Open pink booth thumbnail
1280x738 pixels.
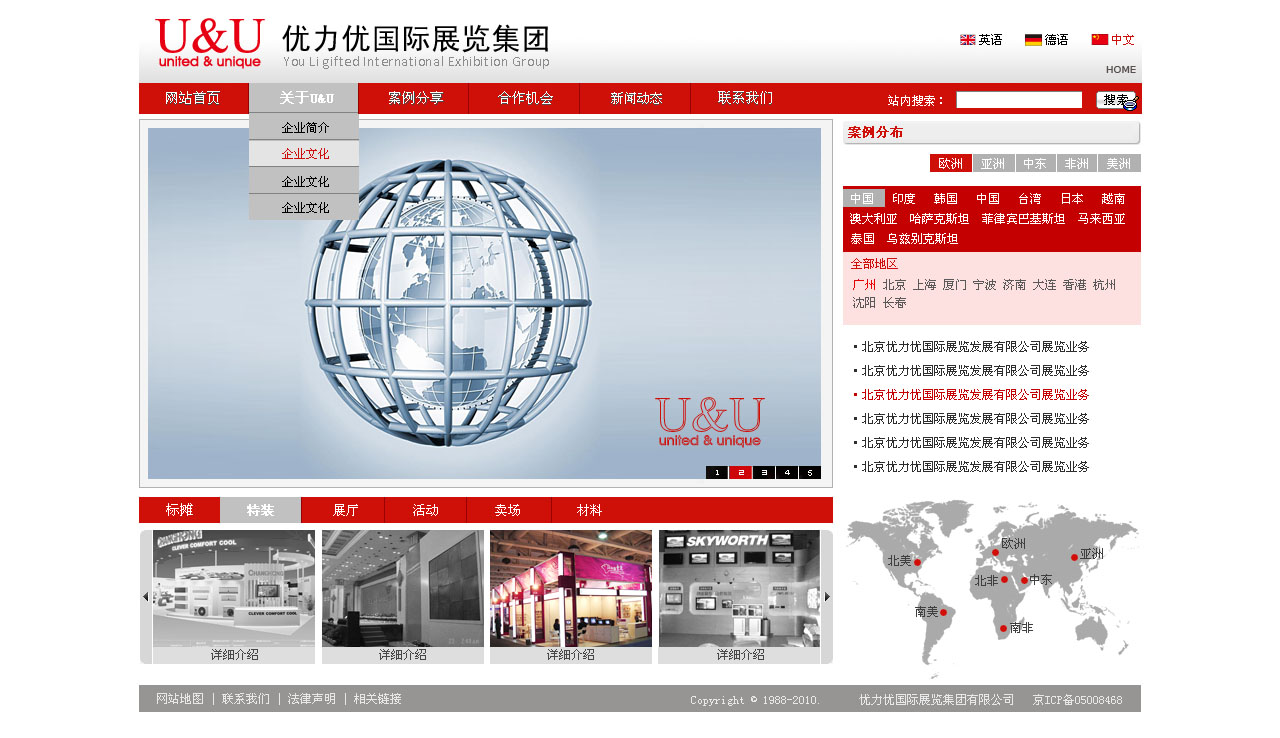pos(571,588)
